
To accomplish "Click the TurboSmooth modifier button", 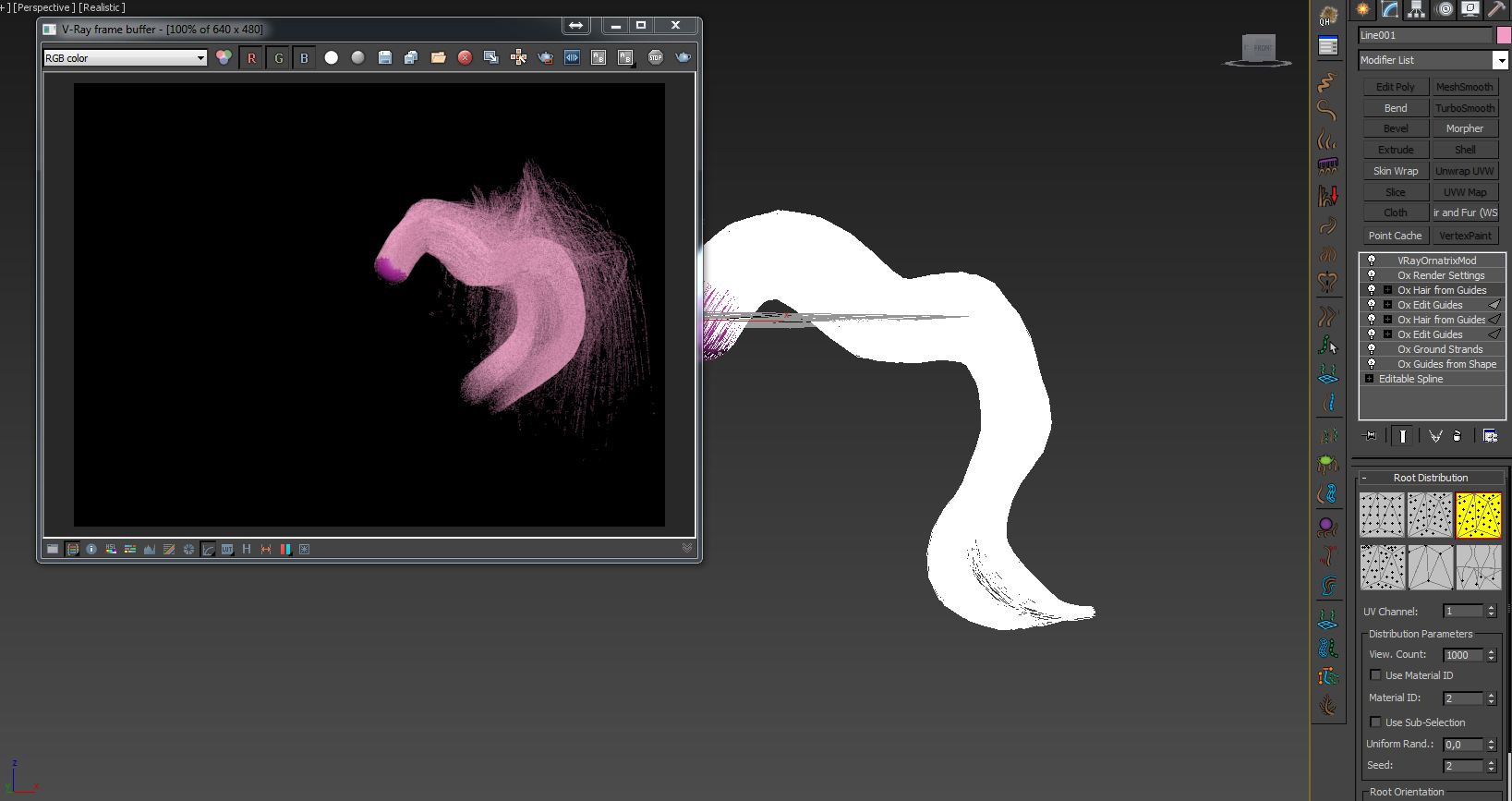I will [x=1464, y=108].
